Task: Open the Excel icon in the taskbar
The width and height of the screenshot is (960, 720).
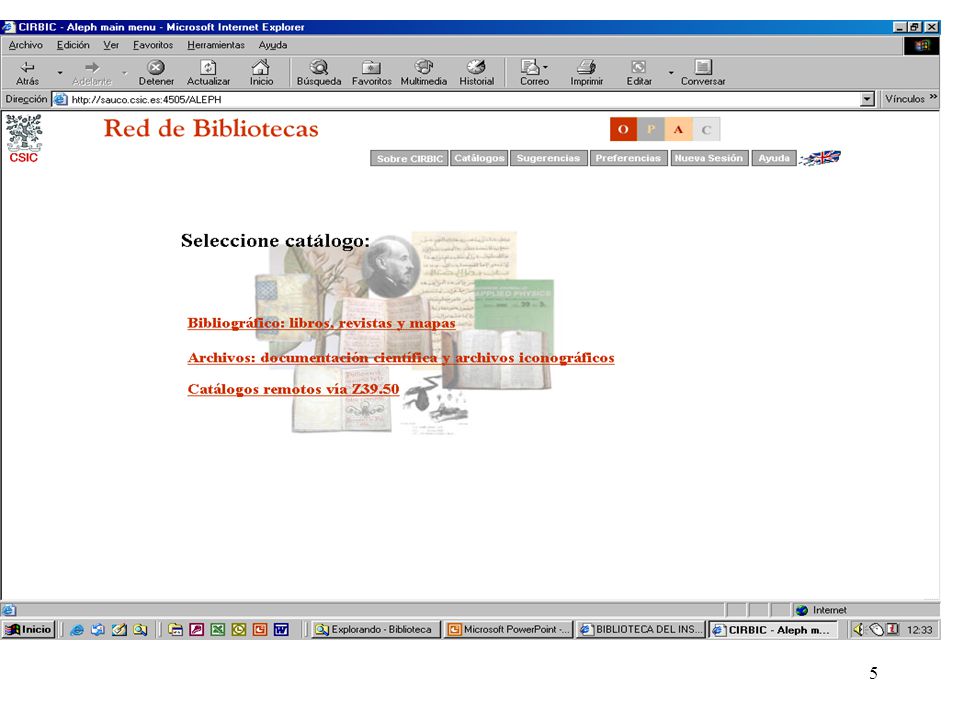Action: (x=217, y=629)
